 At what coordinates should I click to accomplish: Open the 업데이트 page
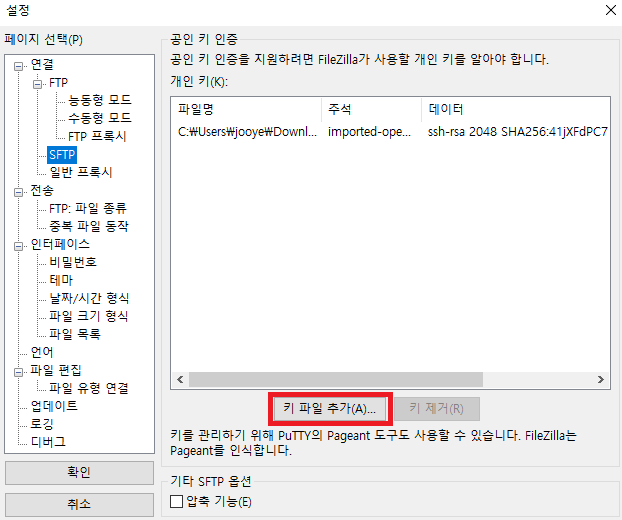54,406
